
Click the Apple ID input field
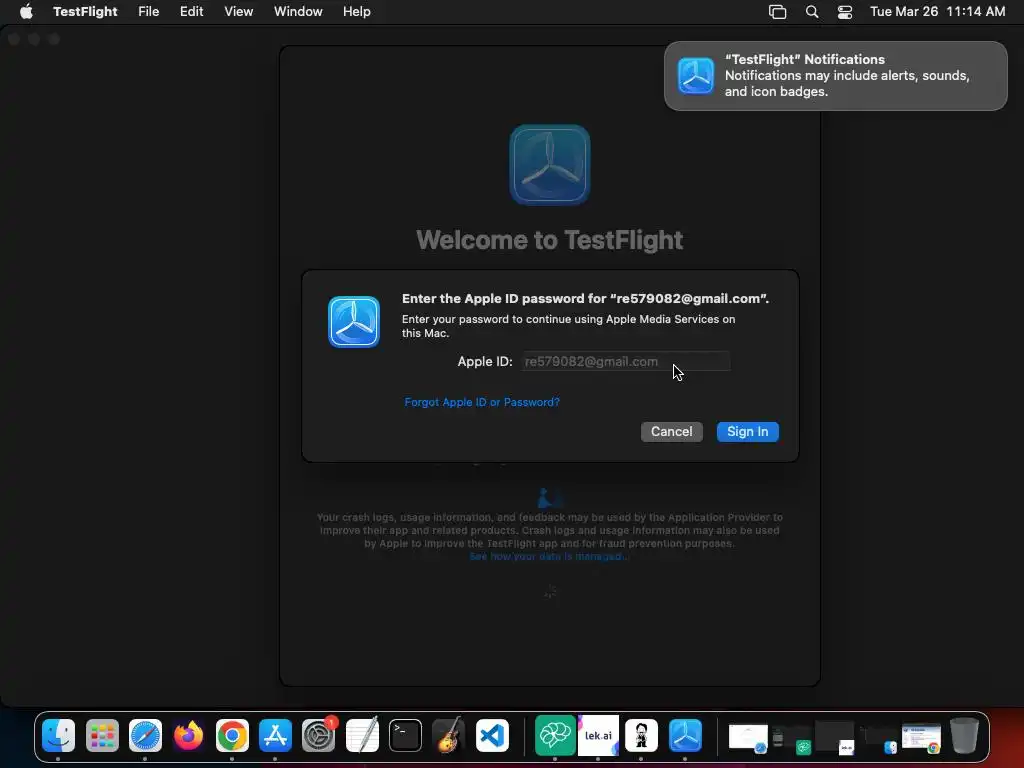626,361
